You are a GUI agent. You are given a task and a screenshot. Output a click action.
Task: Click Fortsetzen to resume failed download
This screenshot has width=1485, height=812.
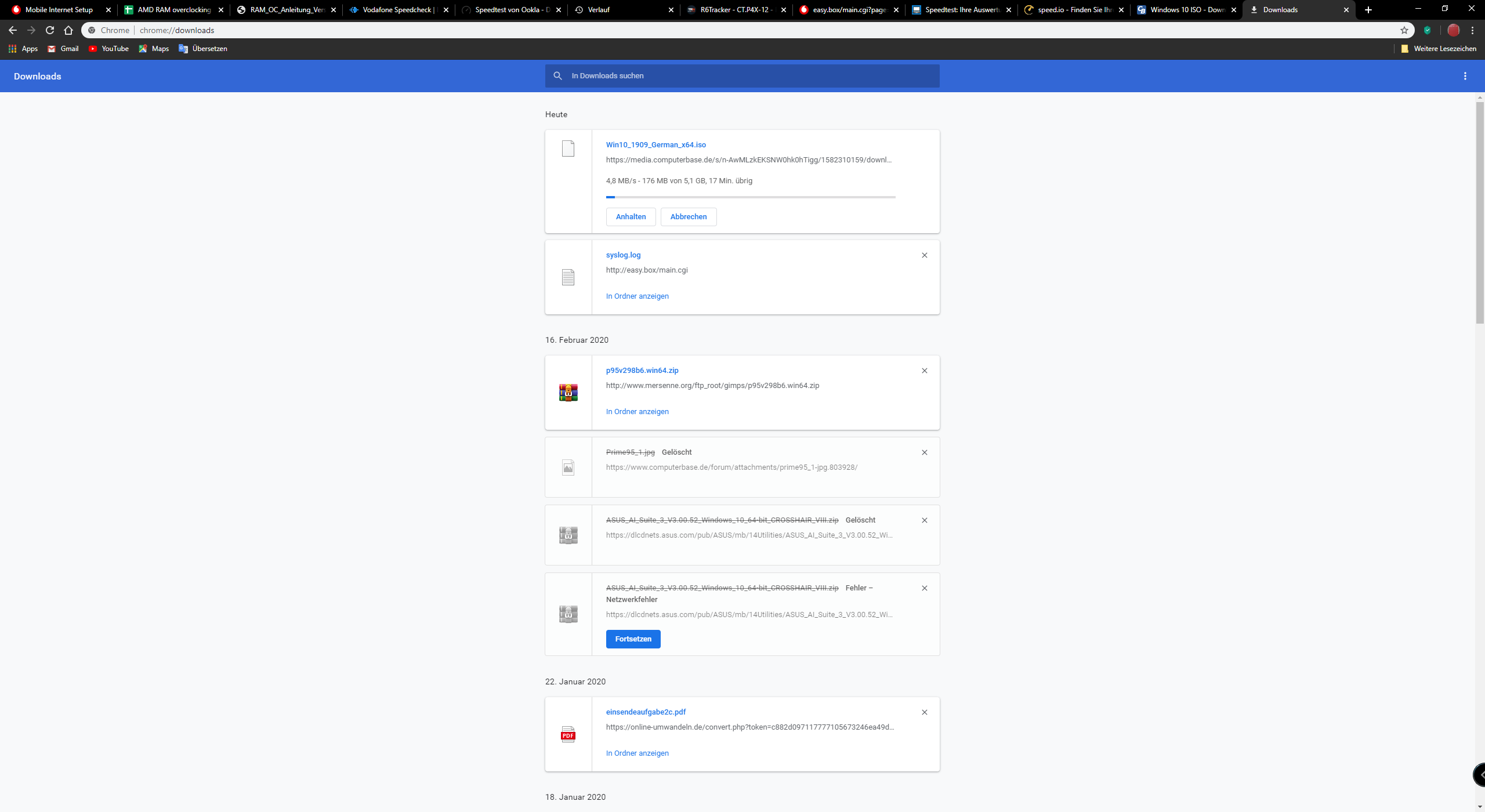[633, 639]
